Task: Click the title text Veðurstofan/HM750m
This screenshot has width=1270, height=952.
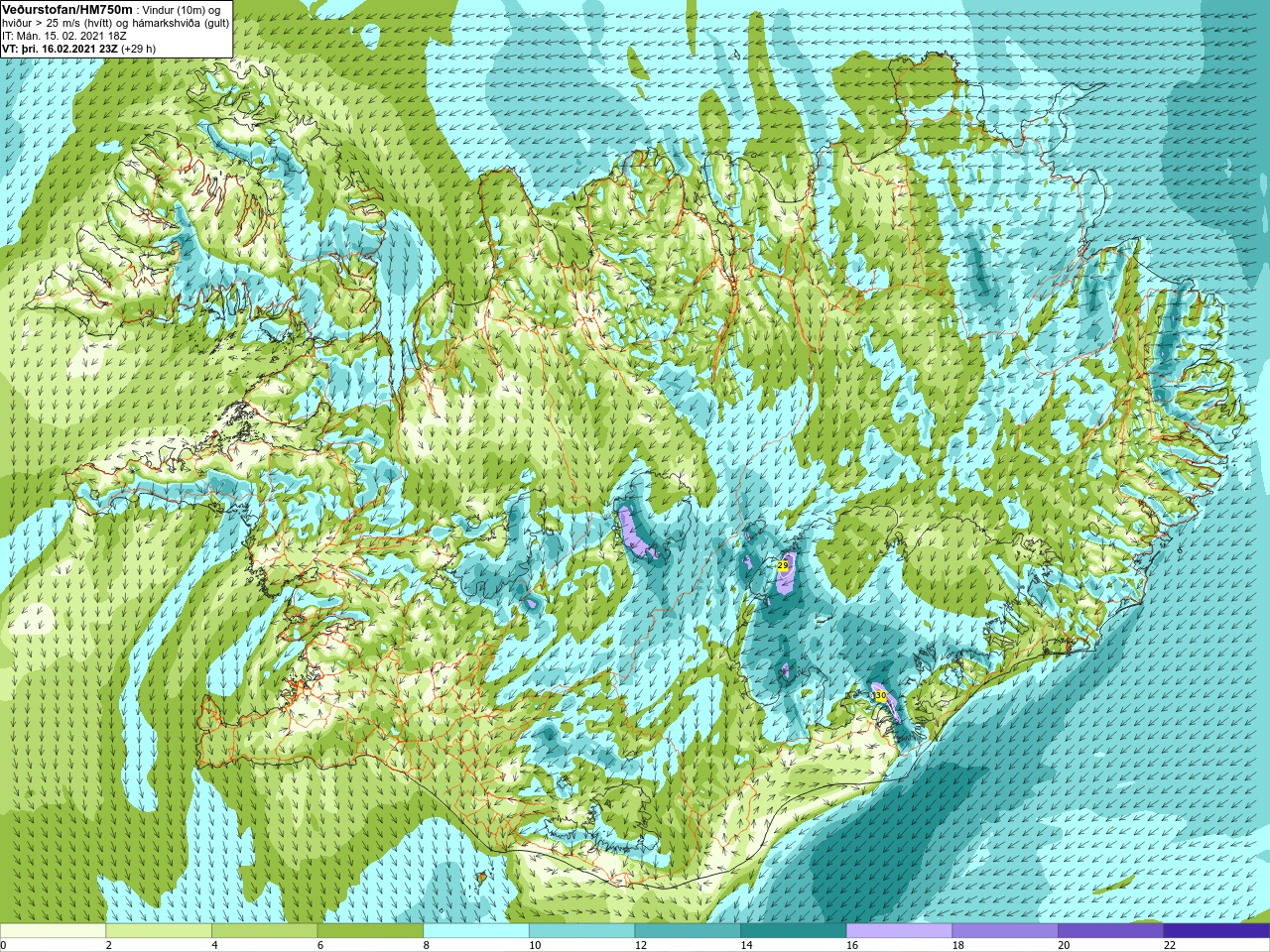Action: pos(67,9)
